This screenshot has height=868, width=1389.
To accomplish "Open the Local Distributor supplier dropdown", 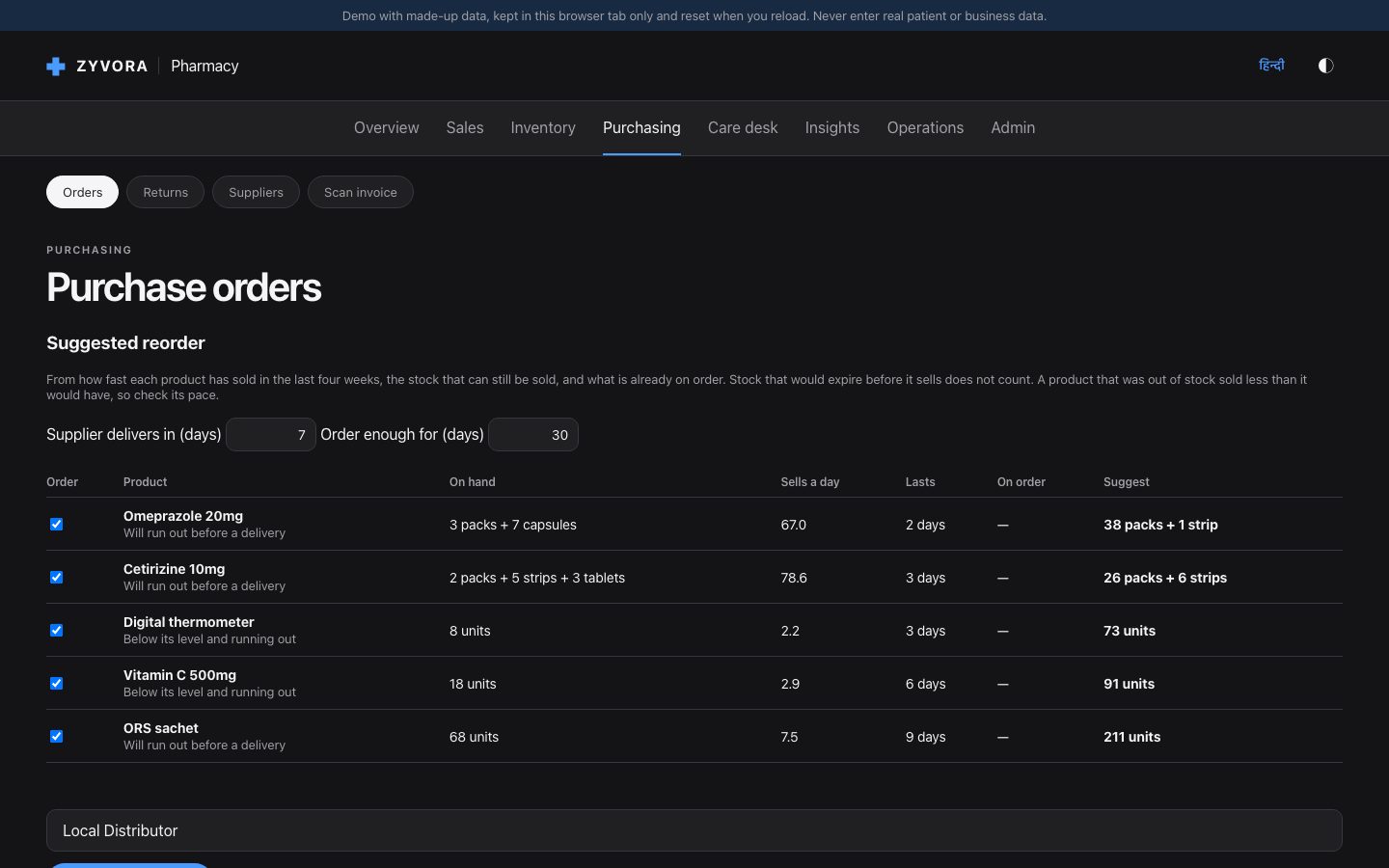I will pos(694,830).
